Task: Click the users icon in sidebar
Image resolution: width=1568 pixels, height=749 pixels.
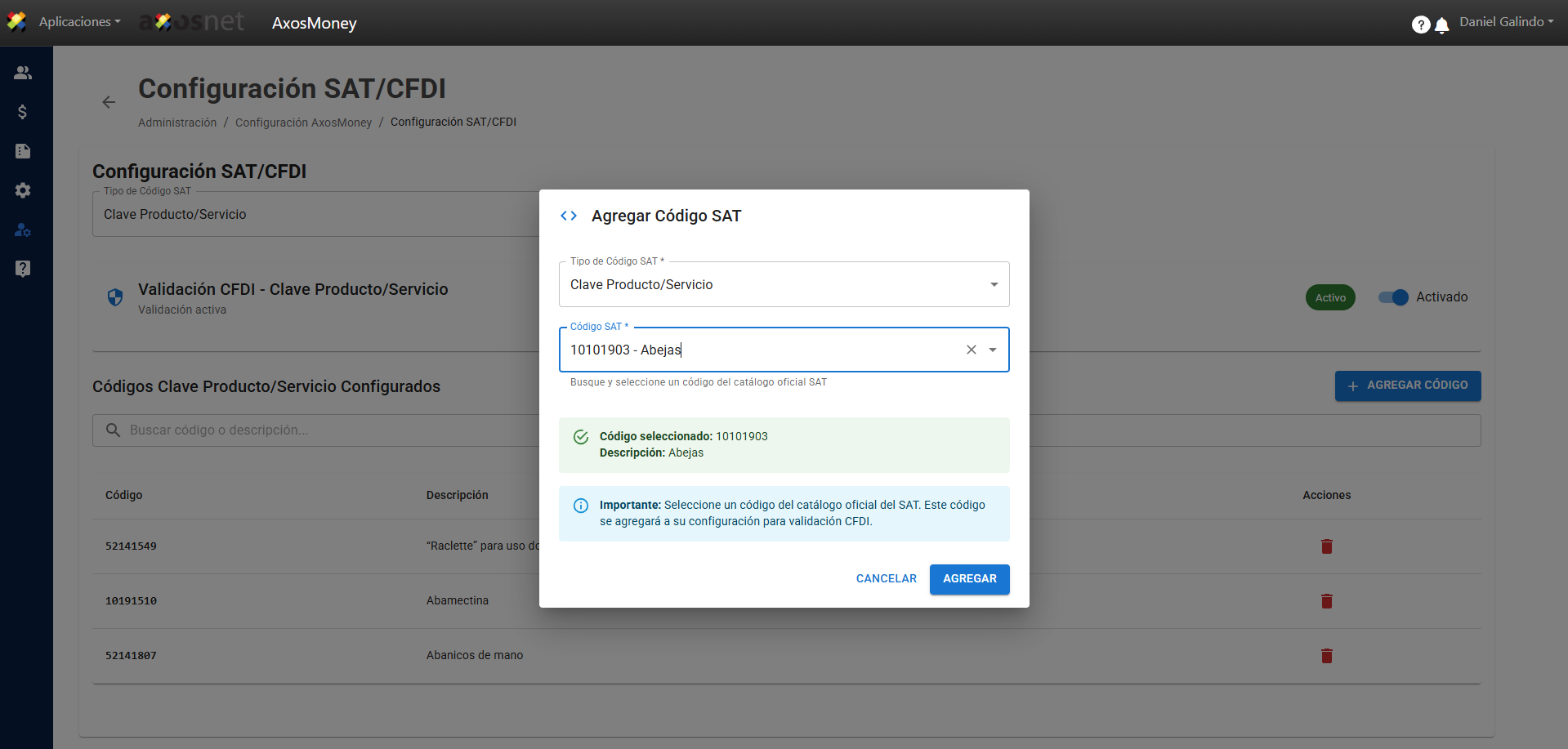Action: [x=23, y=73]
